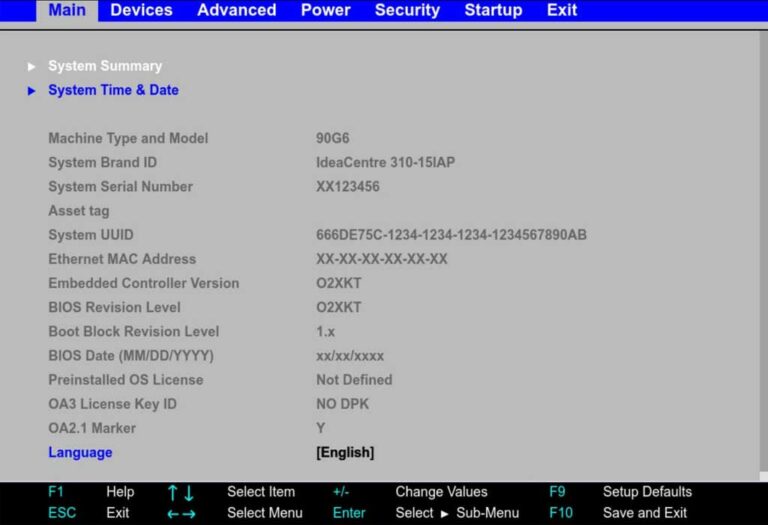Go to the Security tab
Screen dimensions: 768x525
(x=407, y=10)
